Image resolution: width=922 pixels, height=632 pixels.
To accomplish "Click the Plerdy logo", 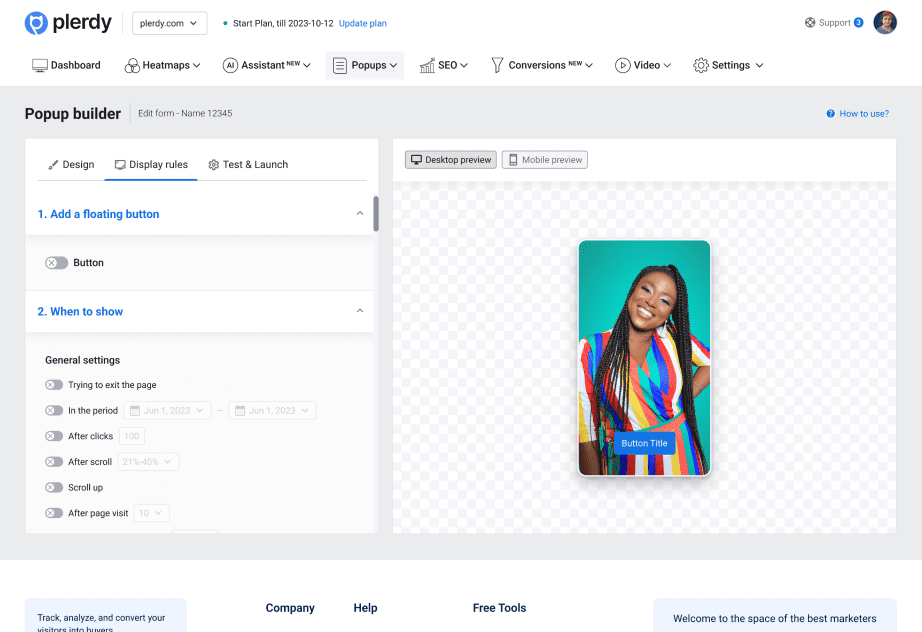I will pos(68,23).
